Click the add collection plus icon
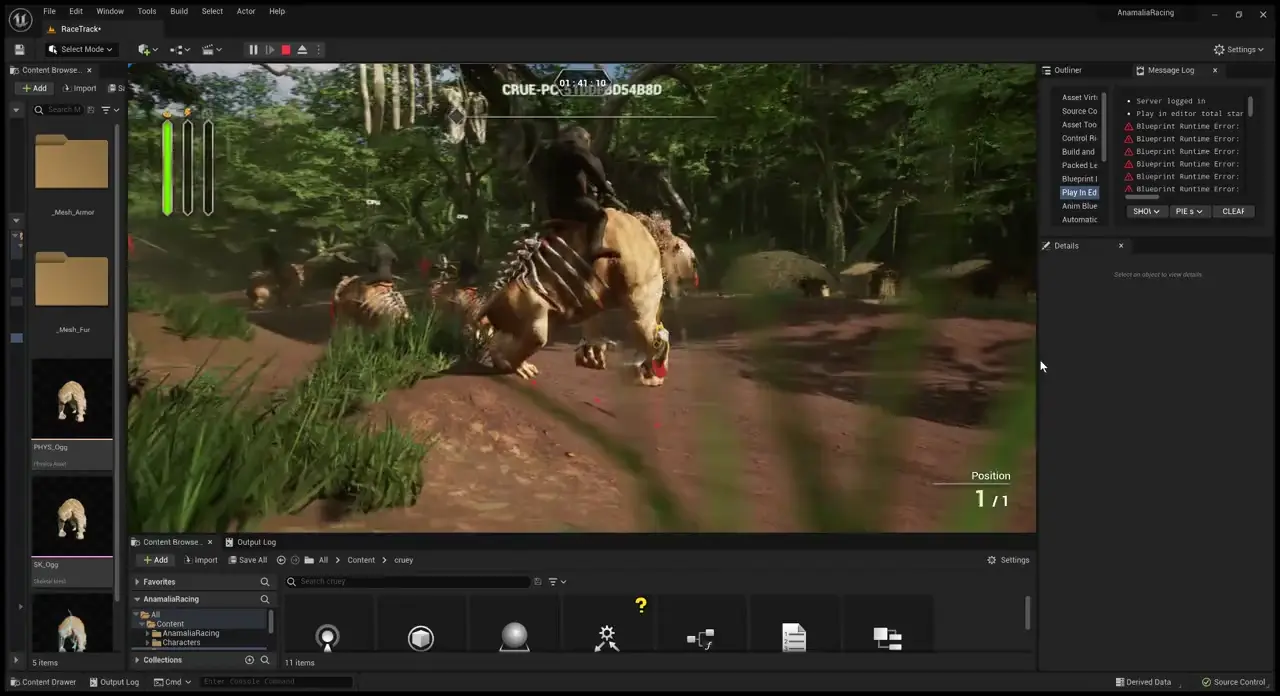This screenshot has width=1280, height=696. tap(249, 660)
